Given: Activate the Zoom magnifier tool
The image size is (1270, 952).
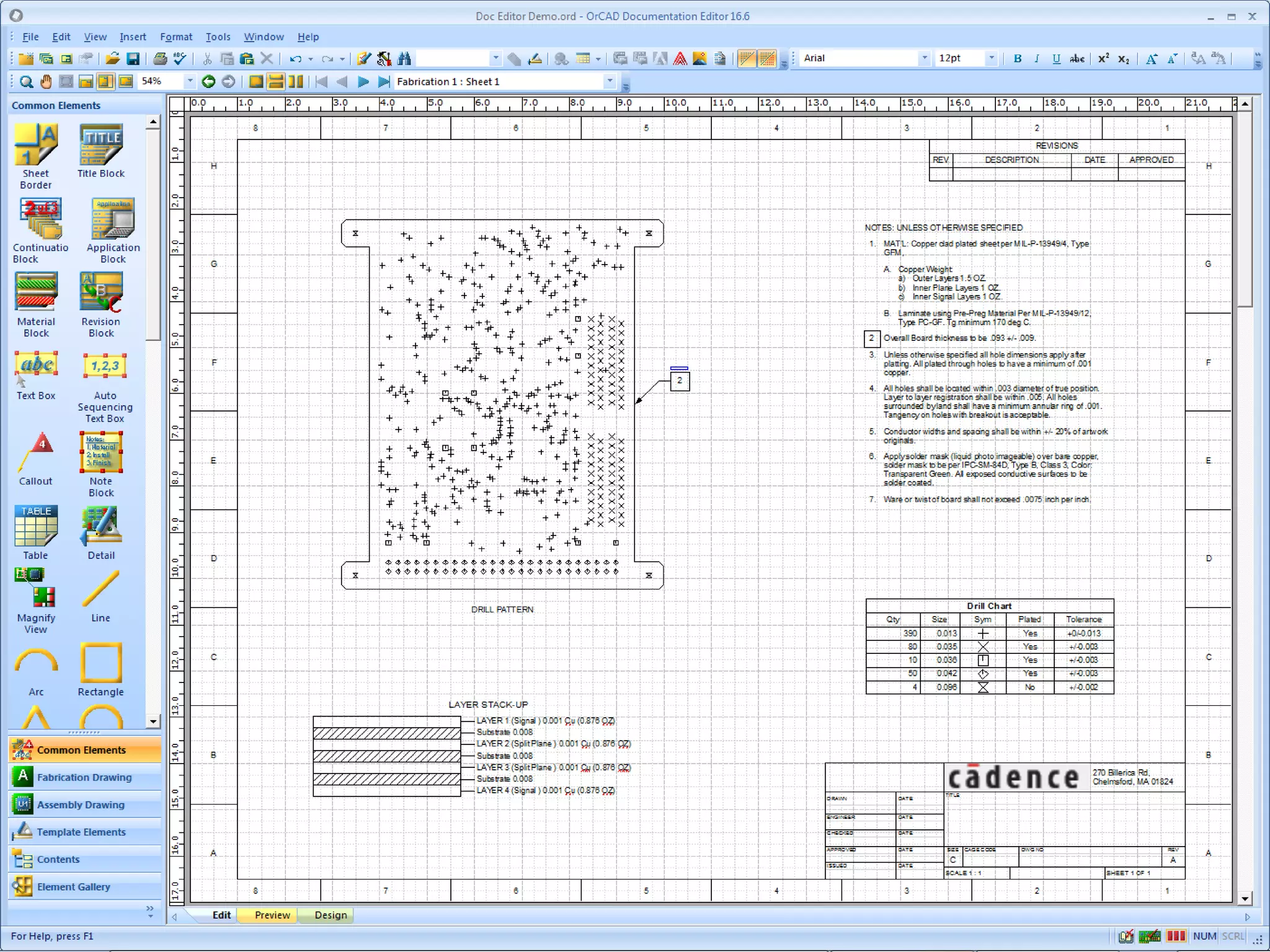Looking at the screenshot, I should [26, 81].
